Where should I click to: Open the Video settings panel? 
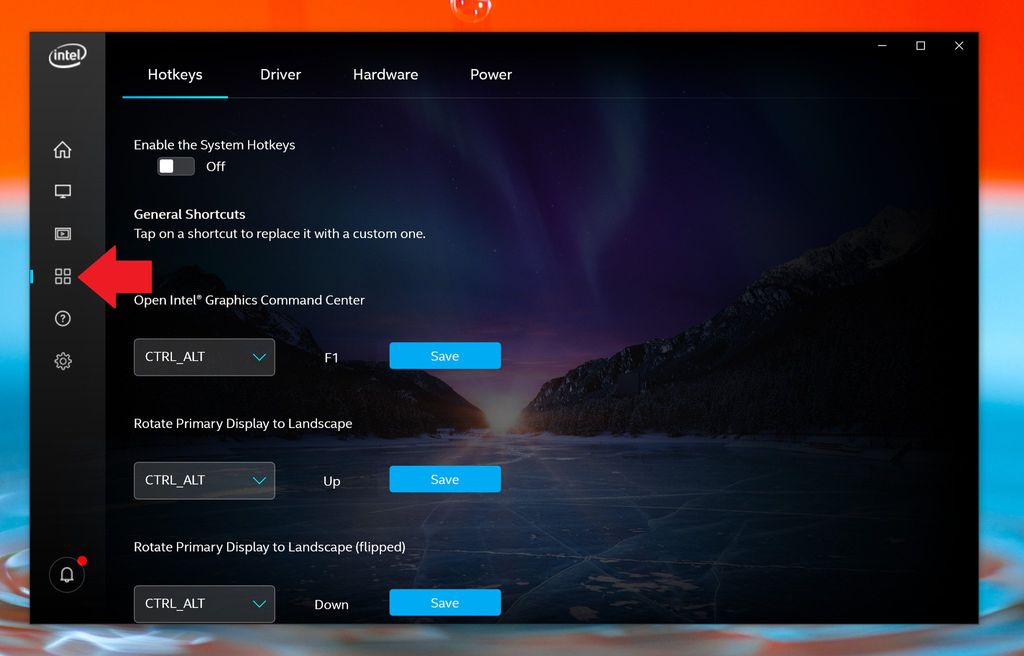[63, 233]
